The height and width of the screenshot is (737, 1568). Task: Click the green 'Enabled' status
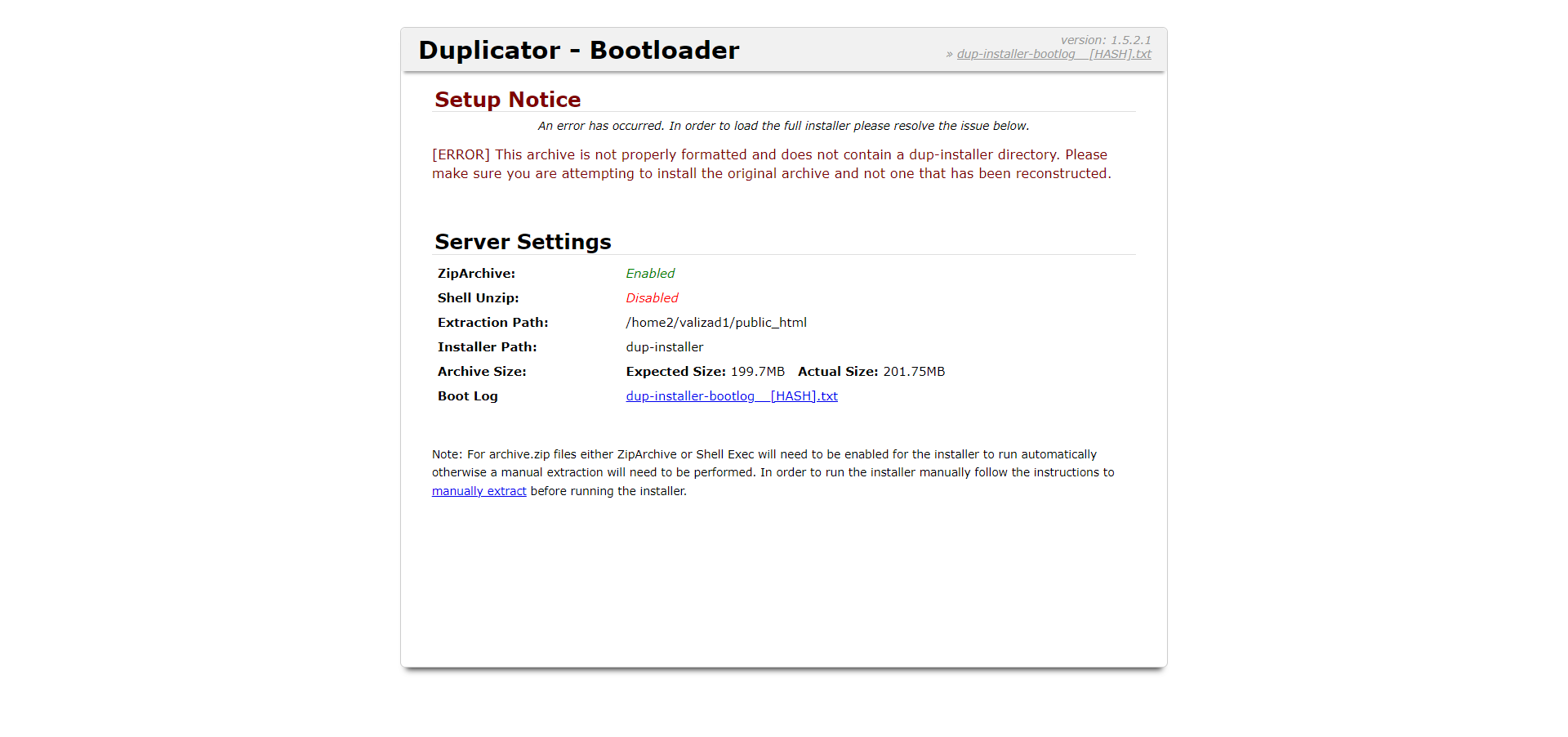[x=650, y=274]
